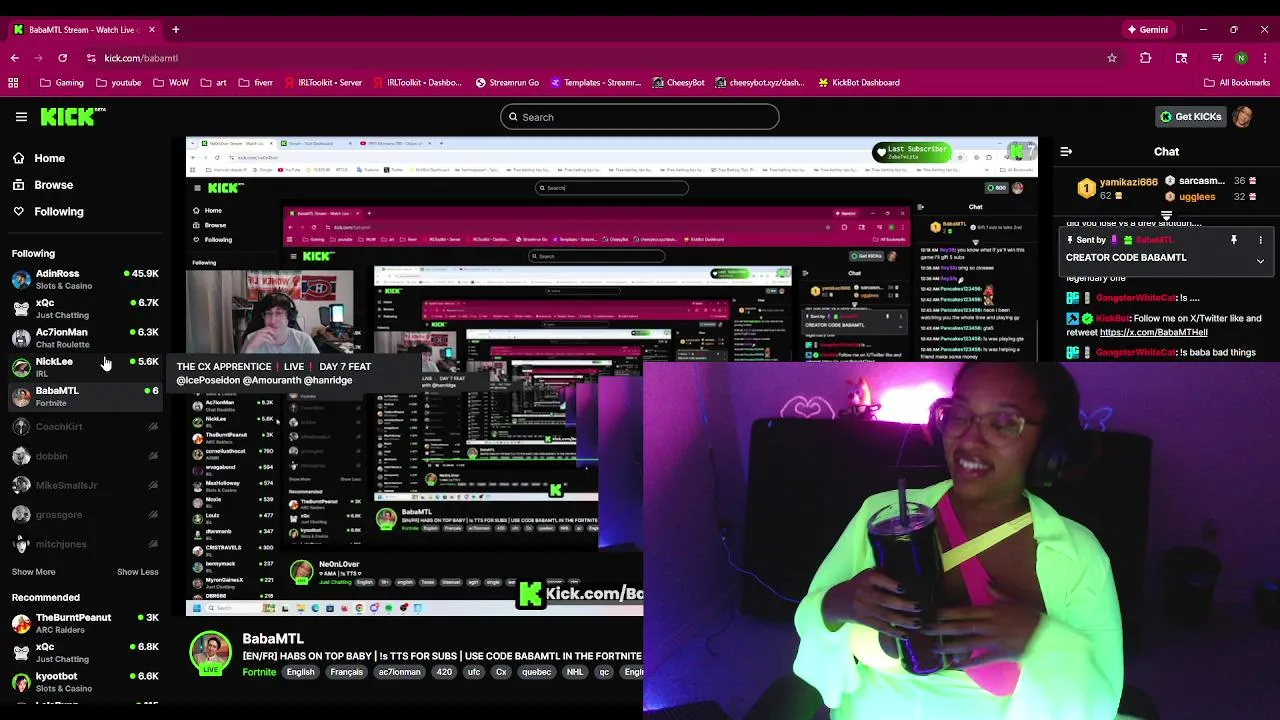
Task: Bookmark this page with the star icon
Action: pos(1111,58)
